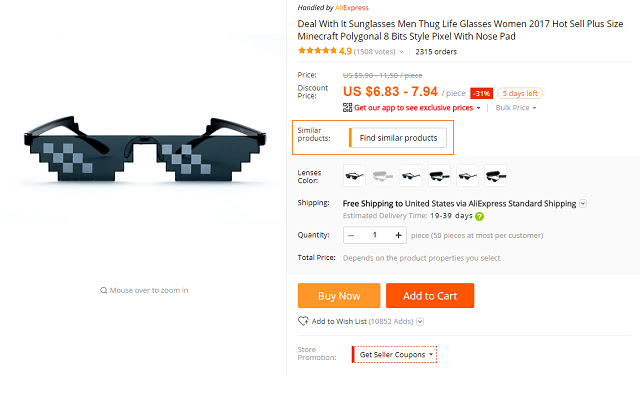Open the Get Seller Coupons dropdown
Image resolution: width=640 pixels, height=400 pixels.
(x=396, y=354)
